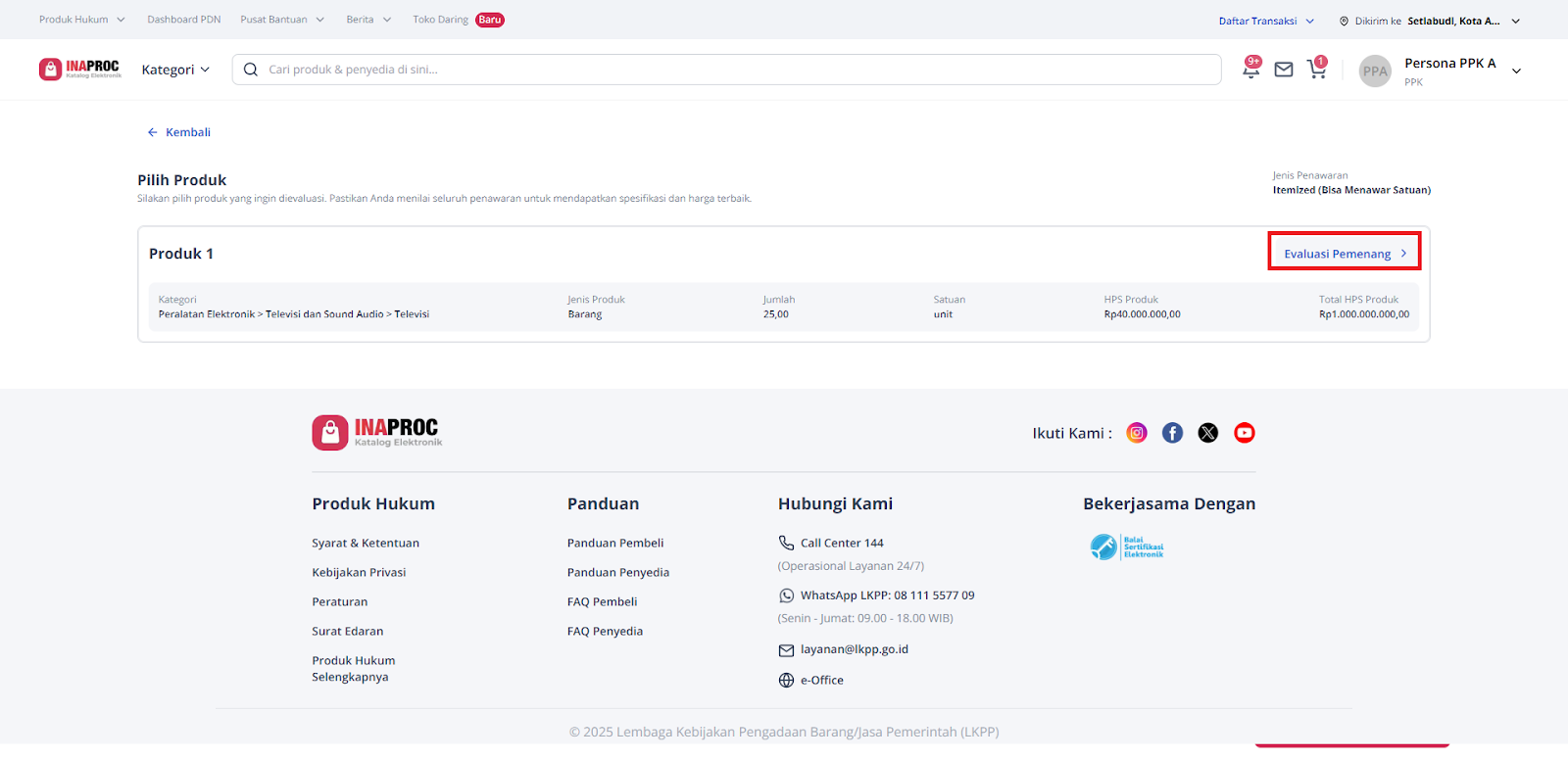The height and width of the screenshot is (761, 1568).
Task: Open the Surat Edaran link
Action: pos(348,631)
